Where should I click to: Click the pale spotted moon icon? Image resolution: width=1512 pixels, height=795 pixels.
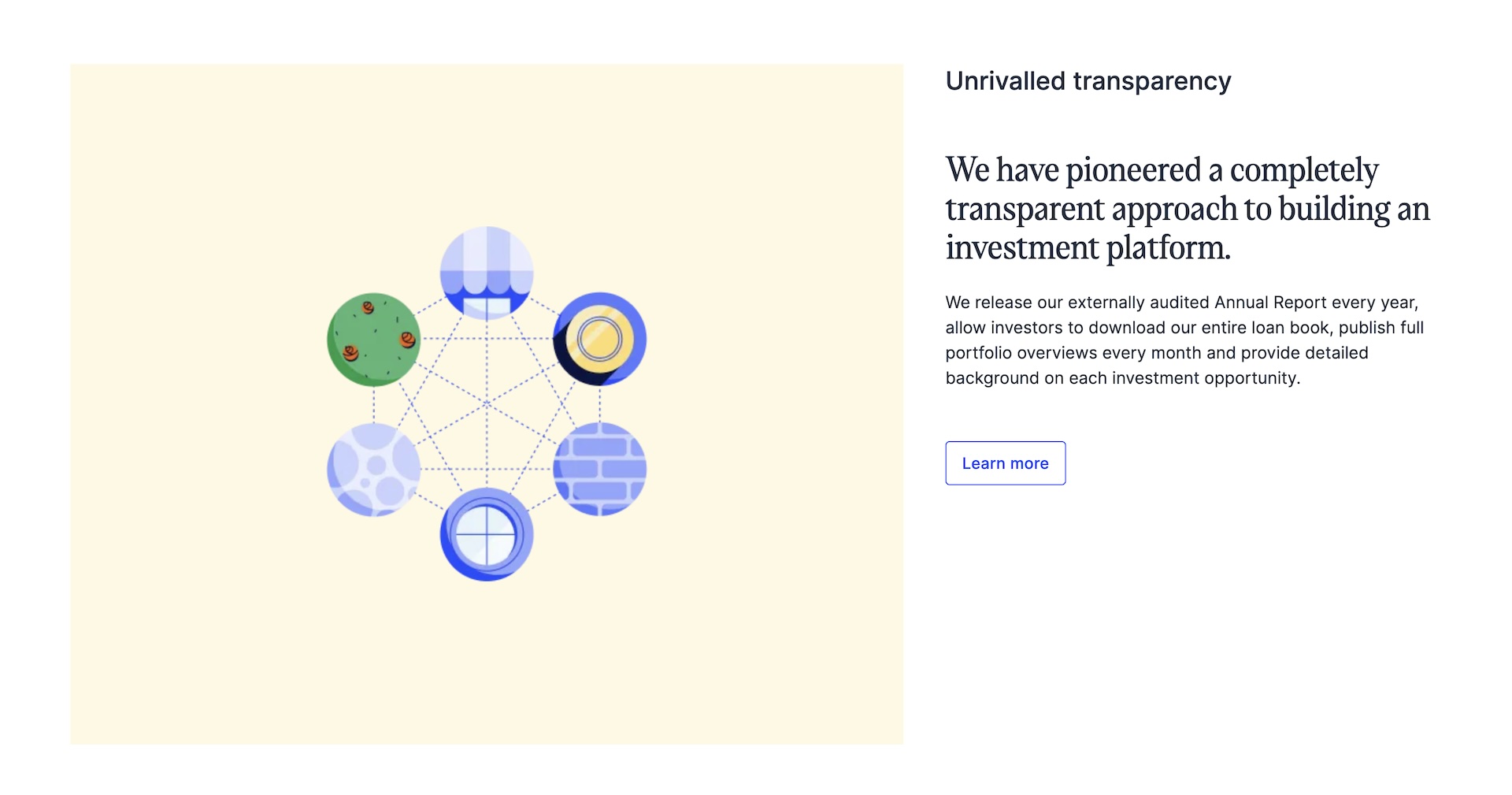coord(373,469)
